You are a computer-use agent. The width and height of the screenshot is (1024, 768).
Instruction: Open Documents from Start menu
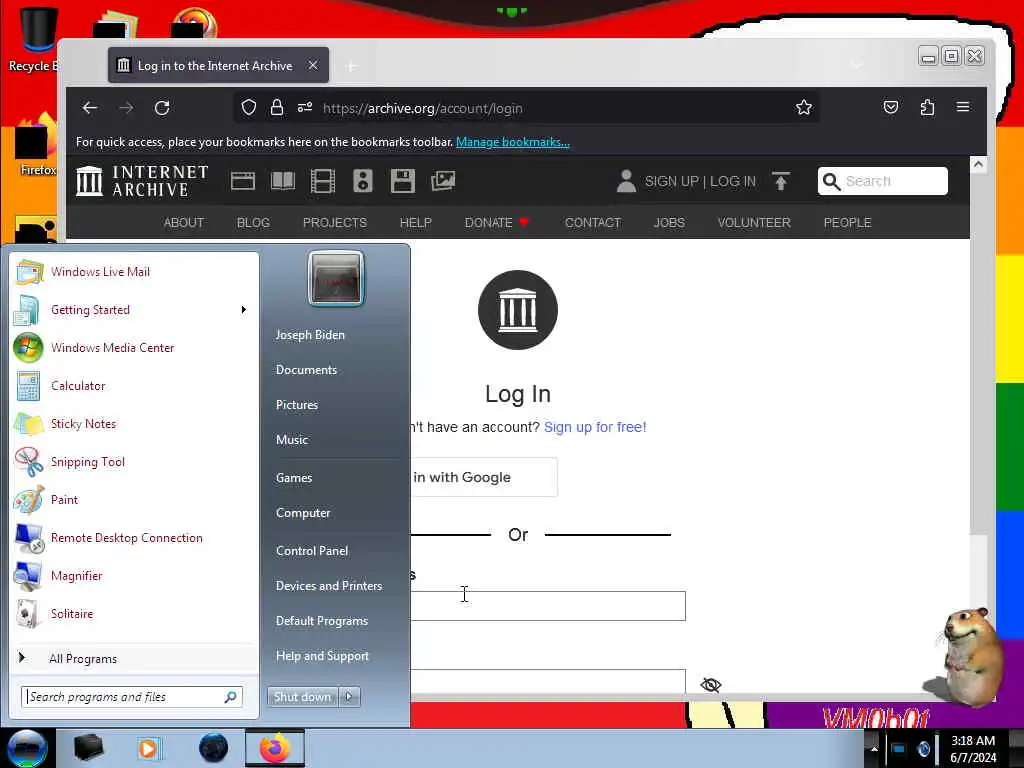pos(306,370)
